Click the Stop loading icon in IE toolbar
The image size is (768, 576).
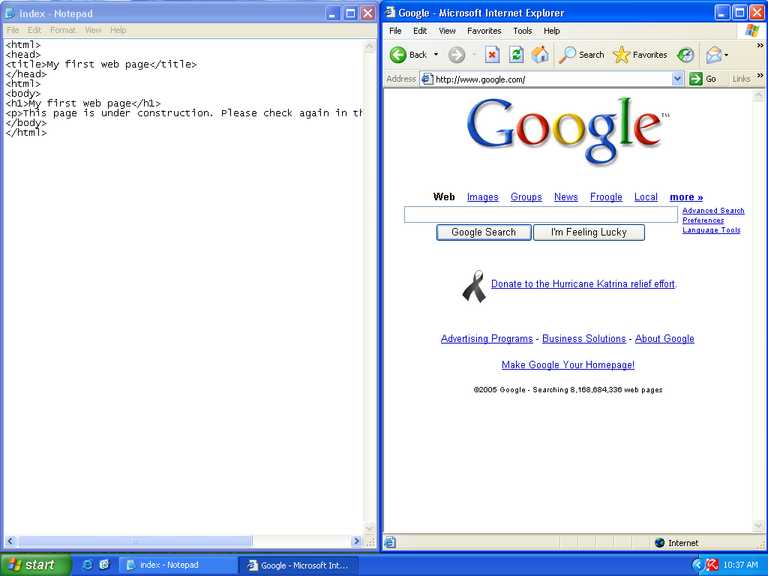[492, 55]
